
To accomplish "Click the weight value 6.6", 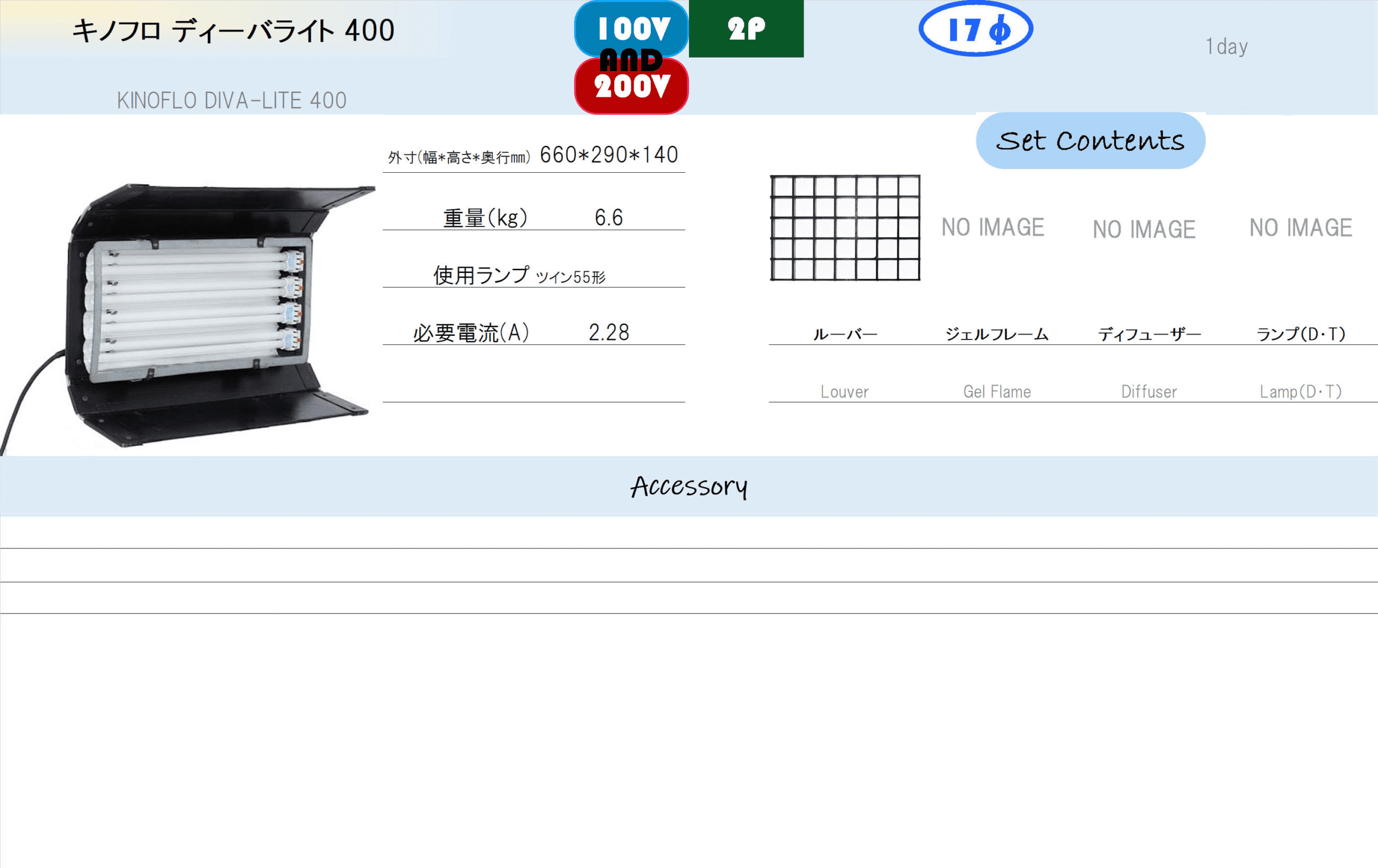I will point(608,217).
